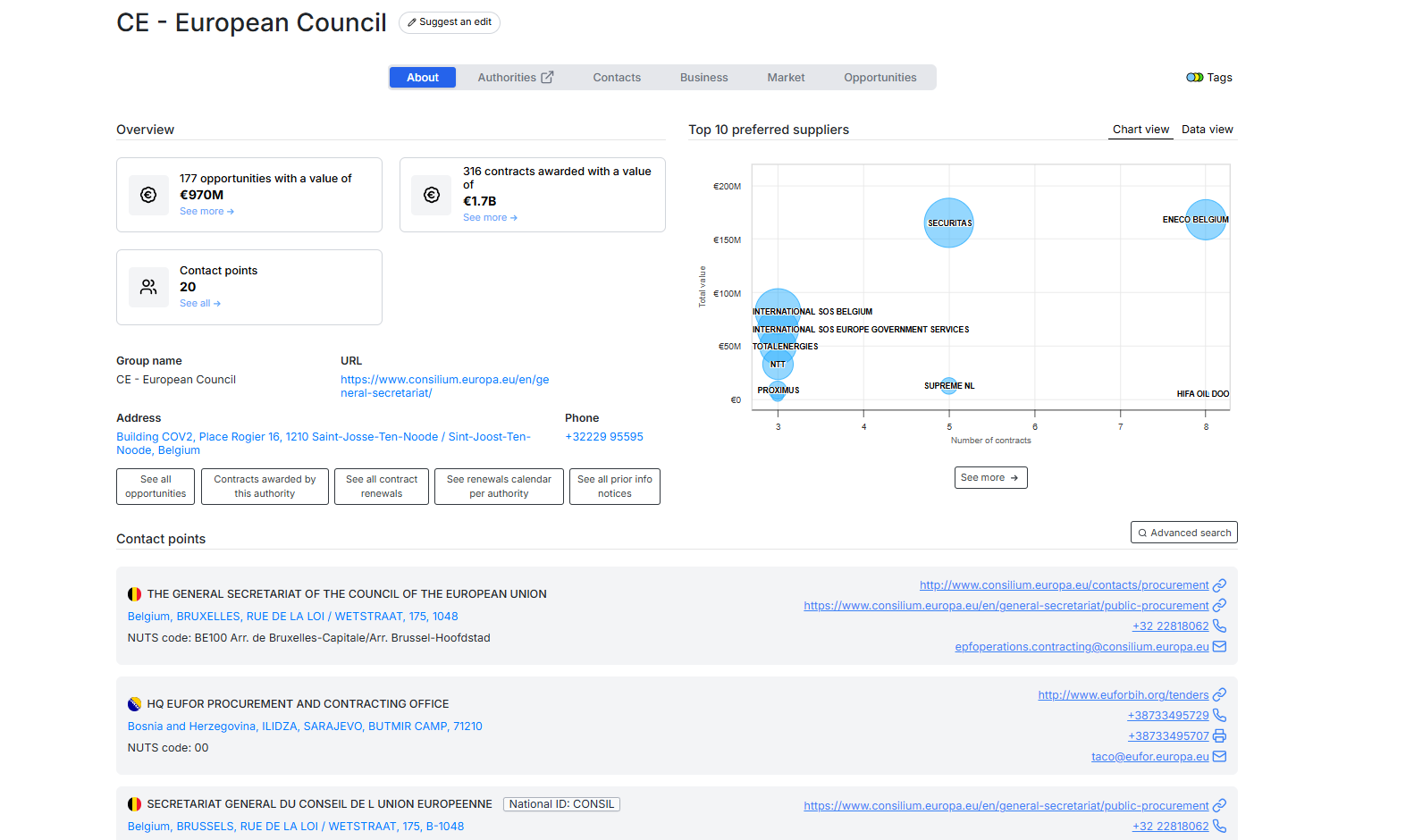This screenshot has height=840, width=1414.
Task: Click the SECURITAS bubble in the chart
Action: pyautogui.click(x=949, y=223)
